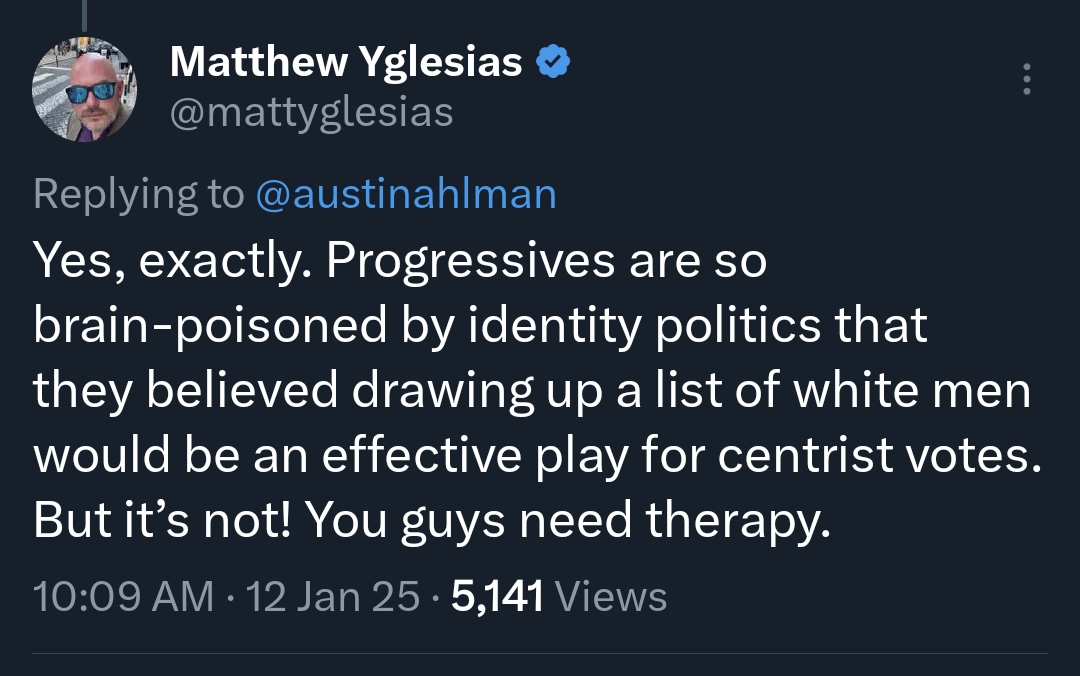
Task: Open the @mattyglesias handle link
Action: click(312, 112)
